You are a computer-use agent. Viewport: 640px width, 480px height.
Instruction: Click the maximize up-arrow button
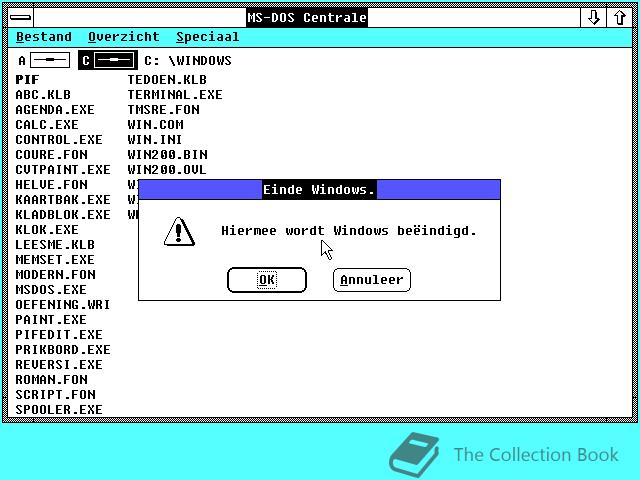pos(620,18)
